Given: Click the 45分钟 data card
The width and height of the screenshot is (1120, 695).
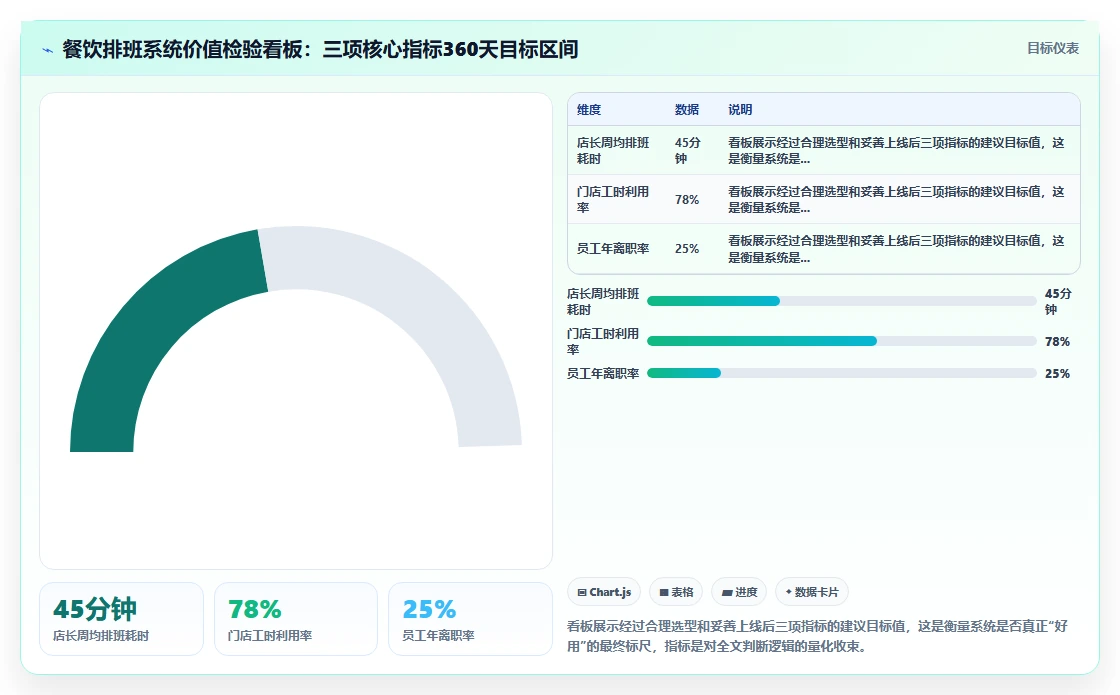Looking at the screenshot, I should (121, 619).
